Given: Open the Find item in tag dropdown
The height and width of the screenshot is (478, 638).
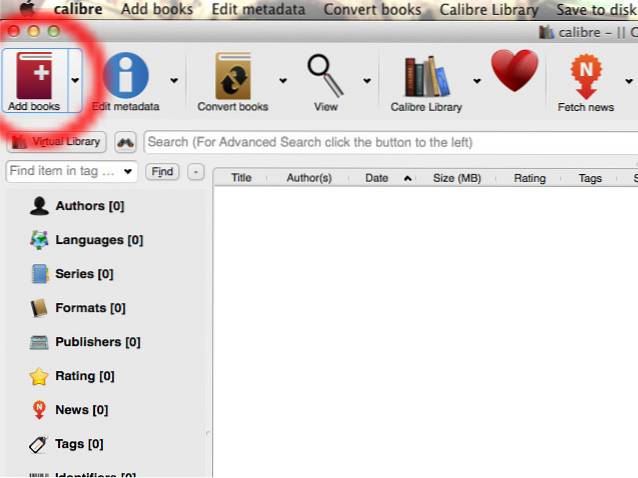Looking at the screenshot, I should [128, 172].
